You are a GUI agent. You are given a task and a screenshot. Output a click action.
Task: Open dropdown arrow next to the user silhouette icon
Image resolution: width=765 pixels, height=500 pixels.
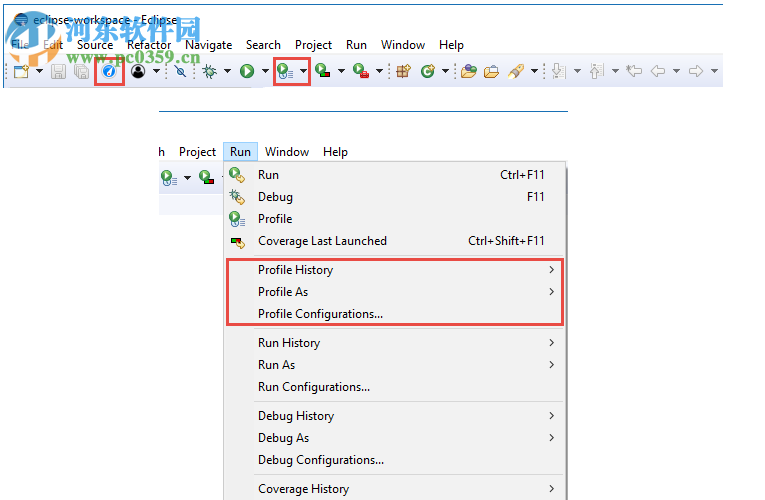coord(156,71)
